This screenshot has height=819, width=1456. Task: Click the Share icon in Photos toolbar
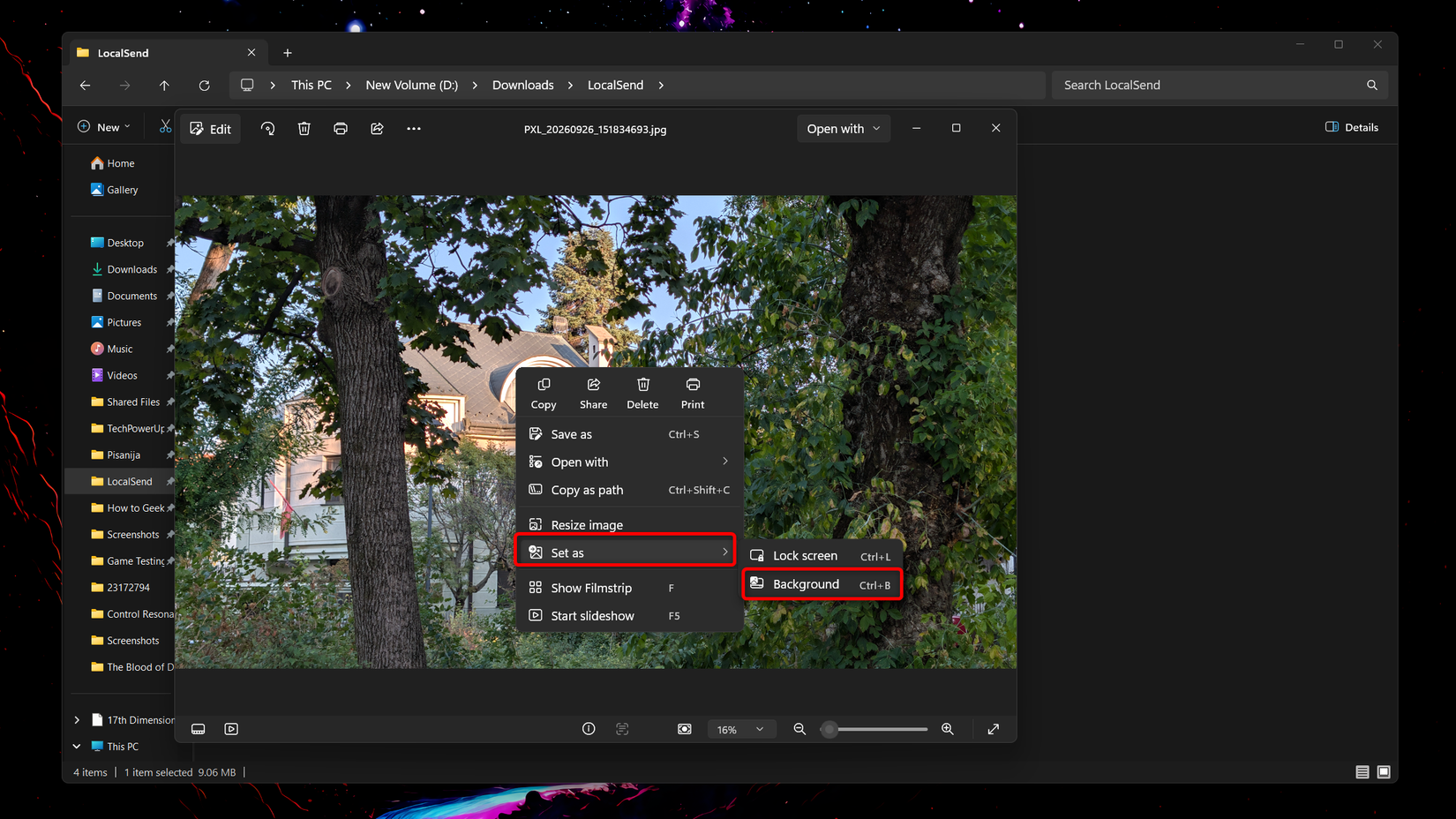[x=377, y=129]
